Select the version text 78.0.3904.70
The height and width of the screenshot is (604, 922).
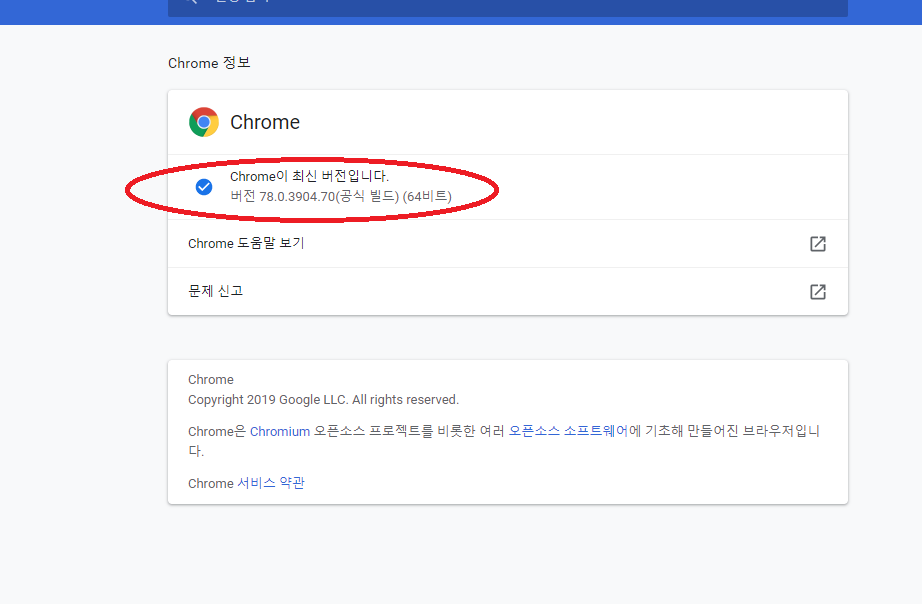[297, 196]
